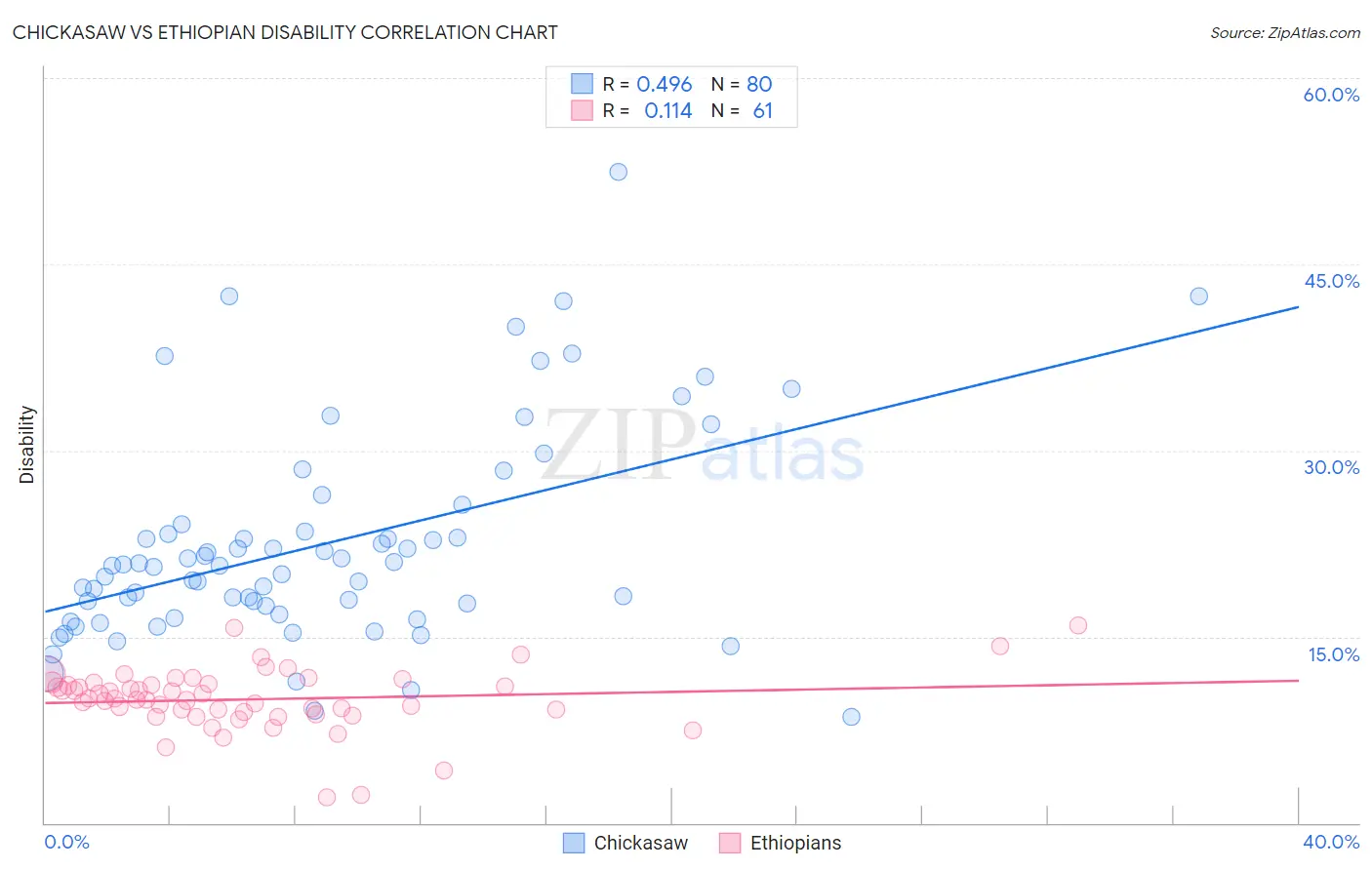Image resolution: width=1372 pixels, height=870 pixels.
Task: Click the 30.0% y-axis label
Action: click(x=1331, y=467)
